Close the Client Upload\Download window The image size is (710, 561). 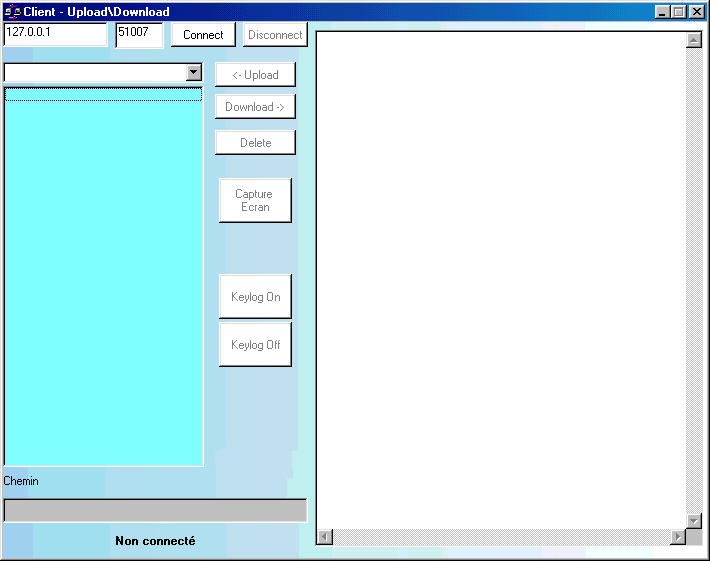696,12
